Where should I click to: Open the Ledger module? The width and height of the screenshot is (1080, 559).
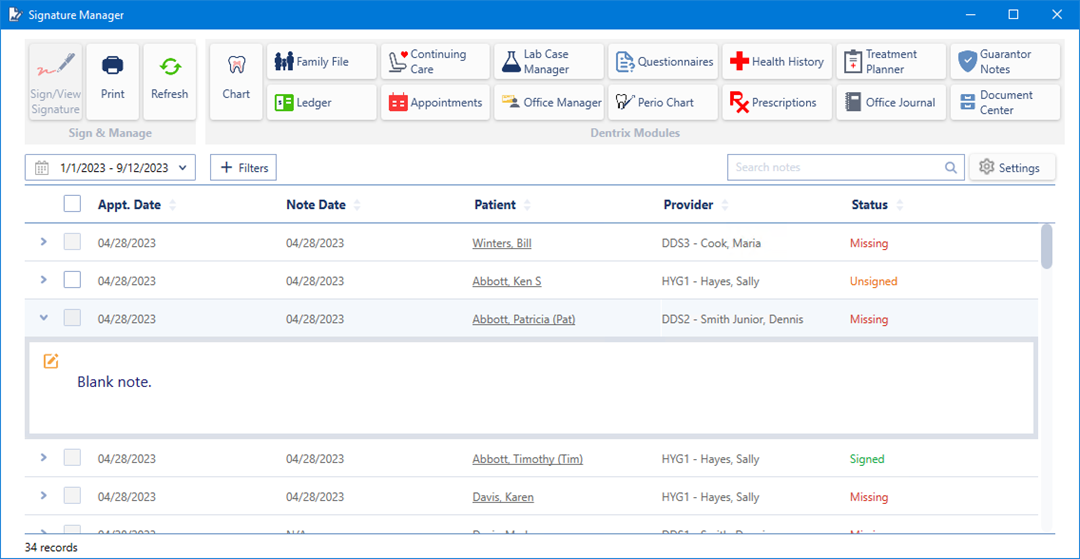(321, 102)
